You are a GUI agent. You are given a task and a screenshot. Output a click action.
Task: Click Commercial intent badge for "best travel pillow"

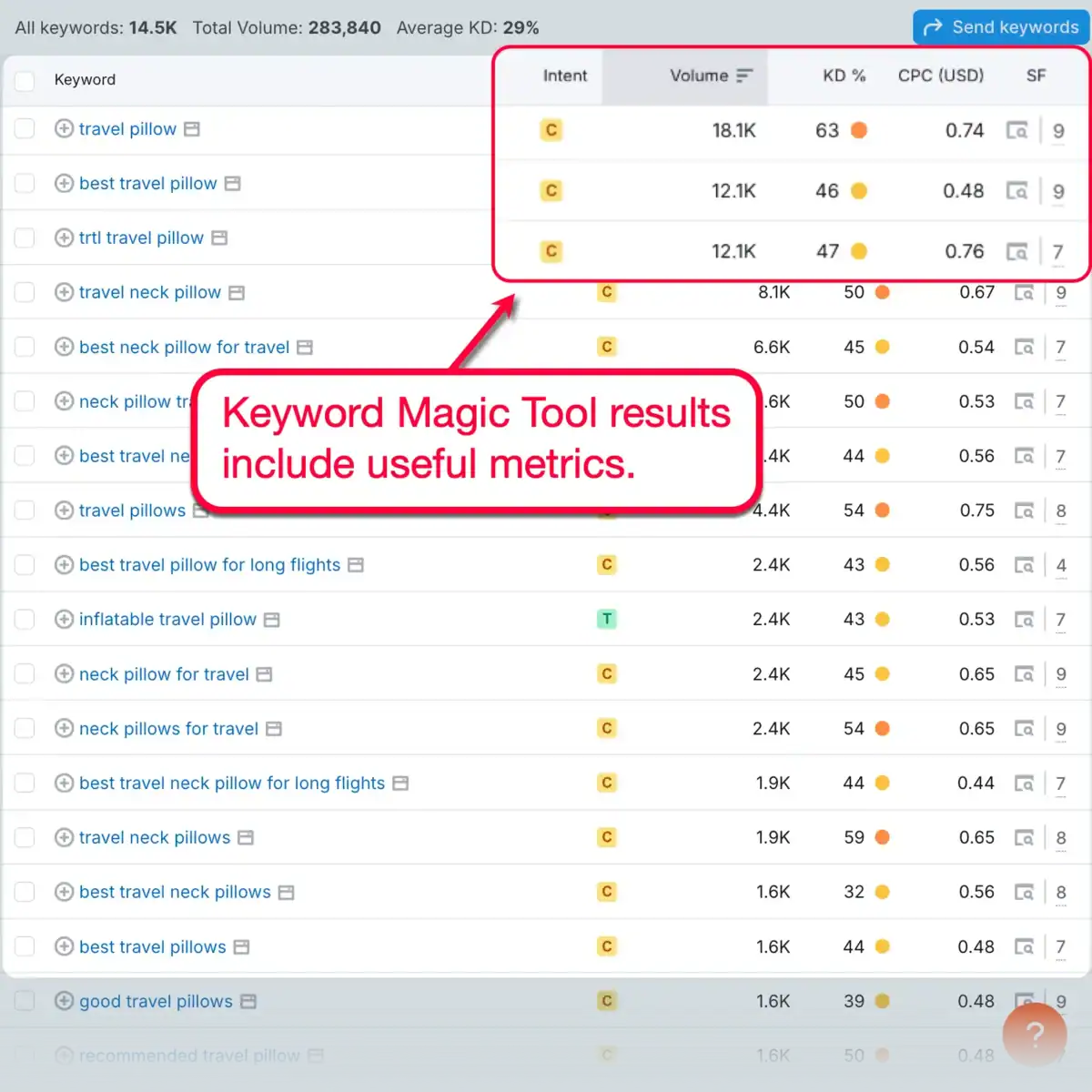[551, 191]
